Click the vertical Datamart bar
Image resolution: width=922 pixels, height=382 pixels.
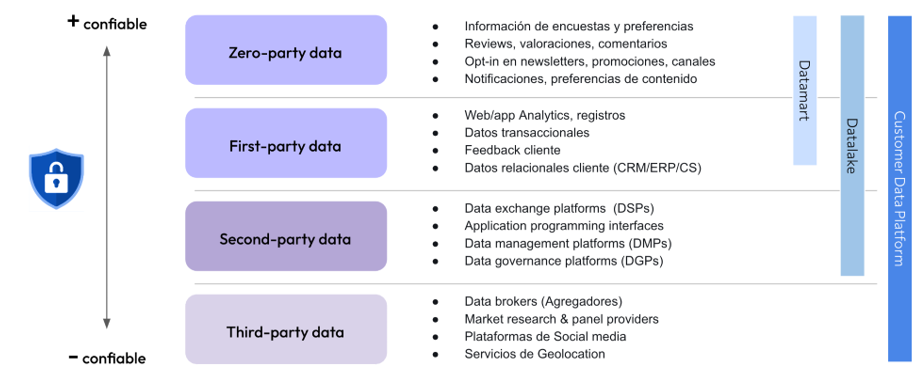point(804,90)
